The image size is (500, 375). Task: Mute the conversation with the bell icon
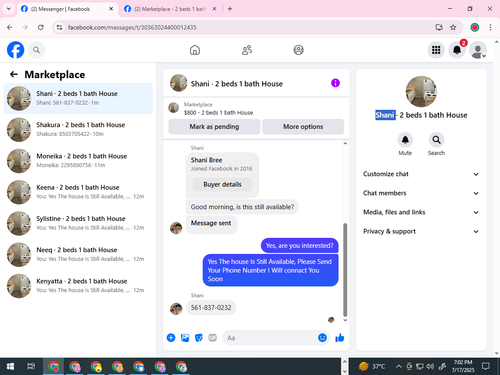coord(405,140)
